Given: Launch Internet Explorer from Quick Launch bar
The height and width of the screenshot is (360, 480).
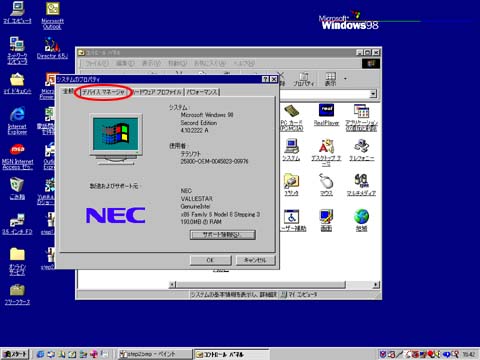Looking at the screenshot, I should [x=40, y=354].
